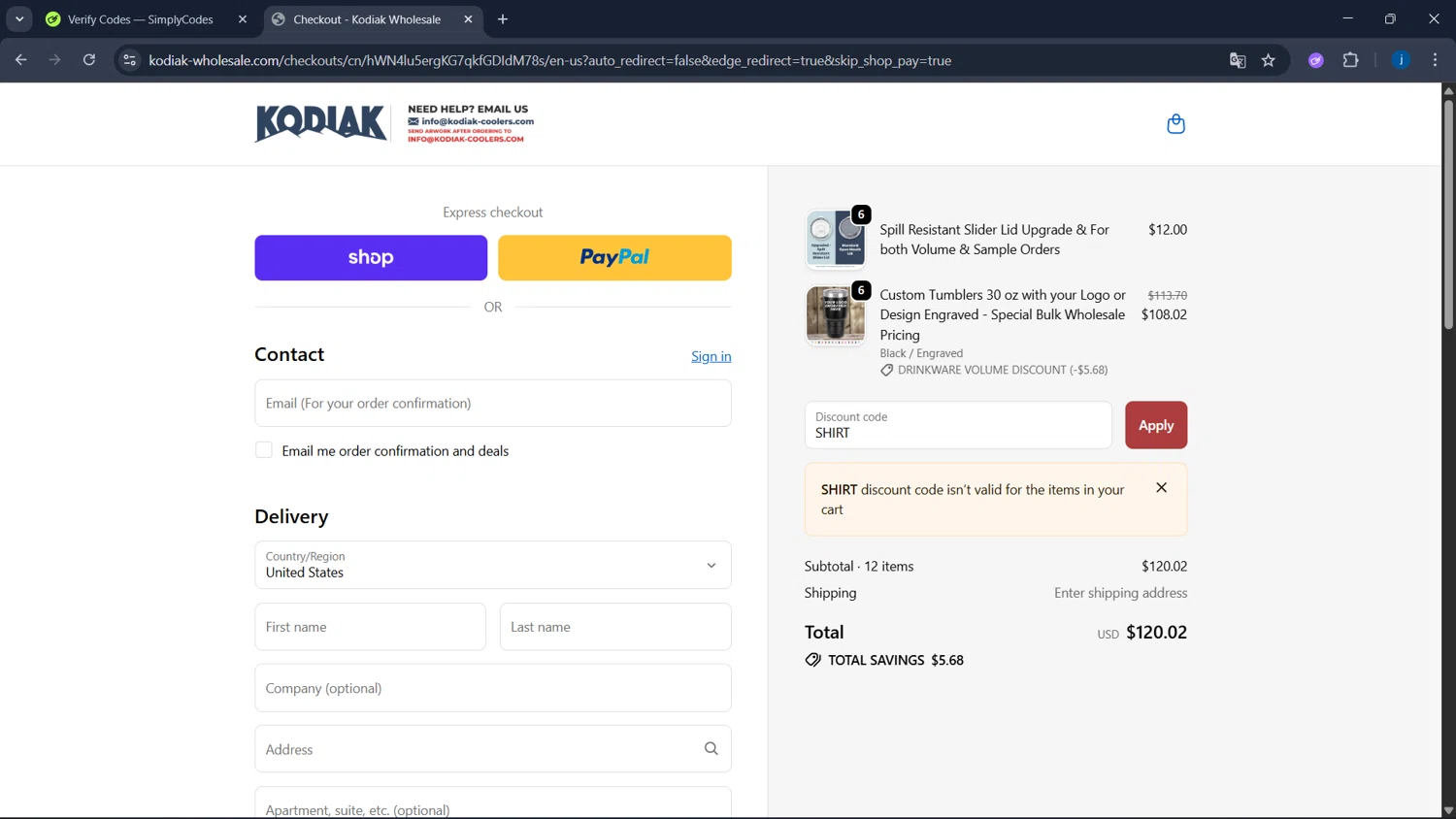
Task: Click the Express checkout heading
Action: click(493, 213)
